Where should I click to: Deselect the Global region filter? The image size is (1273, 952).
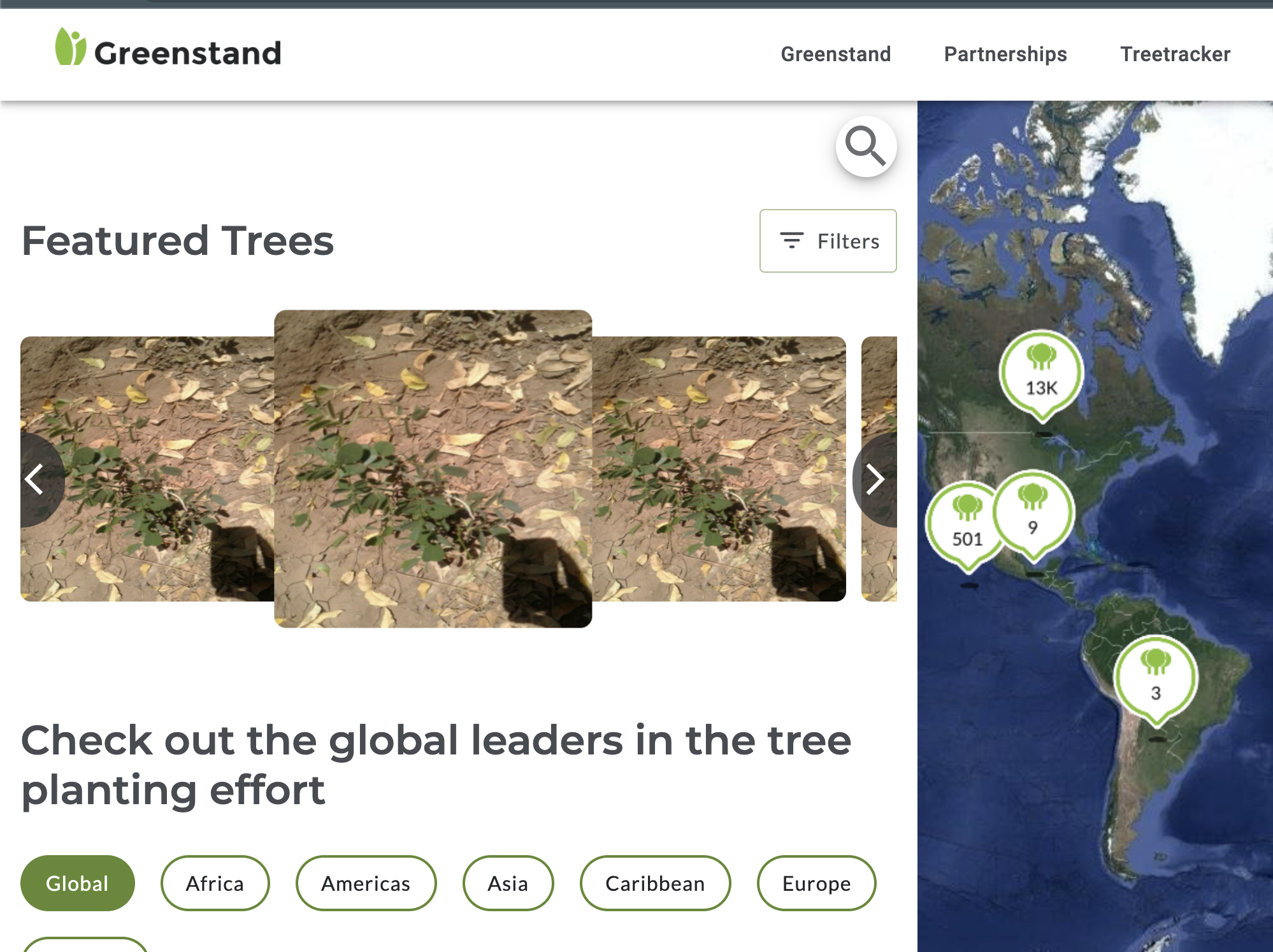77,883
